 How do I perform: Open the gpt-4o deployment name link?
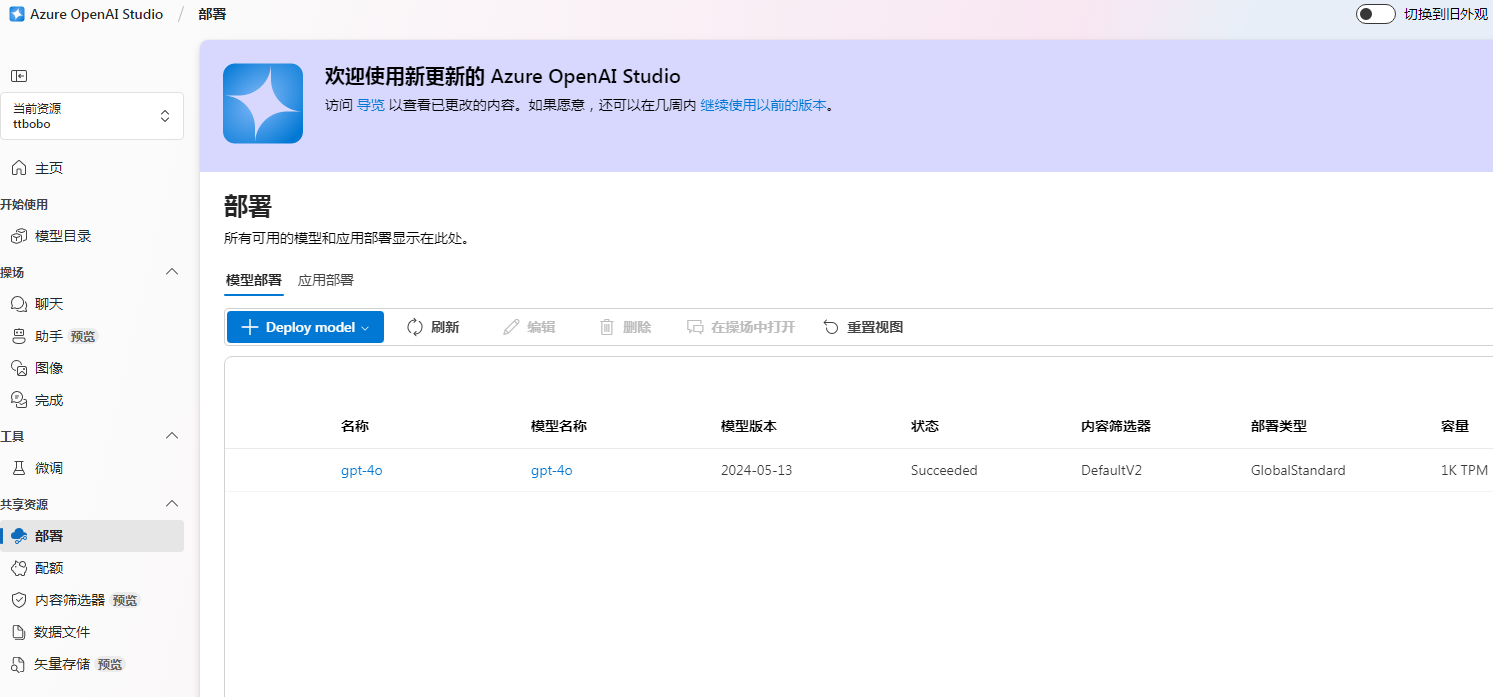pyautogui.click(x=362, y=470)
